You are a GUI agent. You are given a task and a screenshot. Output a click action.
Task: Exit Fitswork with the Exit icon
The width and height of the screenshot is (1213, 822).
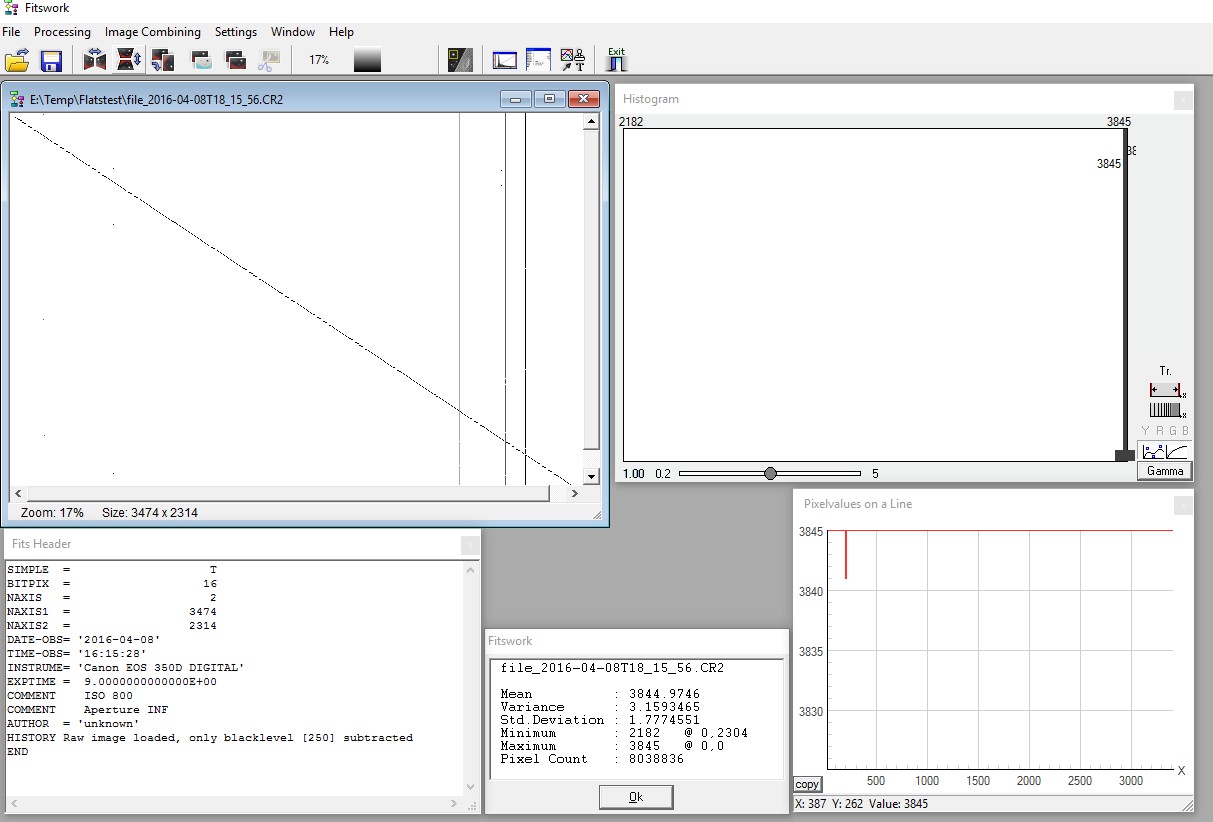(616, 60)
